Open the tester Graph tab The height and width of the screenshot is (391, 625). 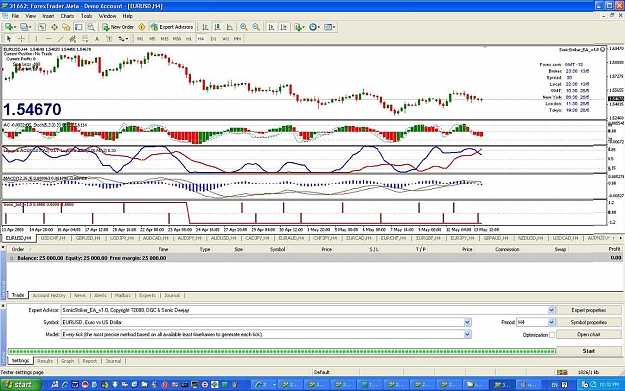coord(67,361)
